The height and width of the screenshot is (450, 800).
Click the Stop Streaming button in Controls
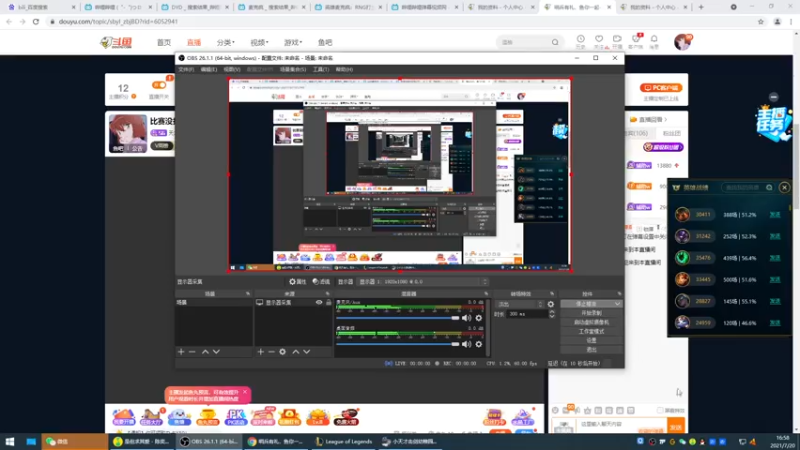(586, 304)
